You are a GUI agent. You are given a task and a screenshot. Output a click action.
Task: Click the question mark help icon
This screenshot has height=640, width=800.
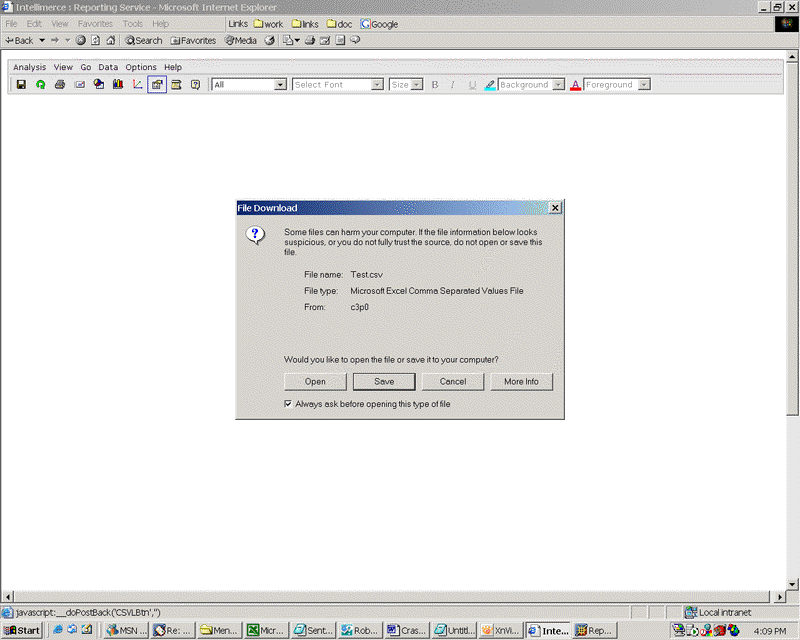click(195, 84)
